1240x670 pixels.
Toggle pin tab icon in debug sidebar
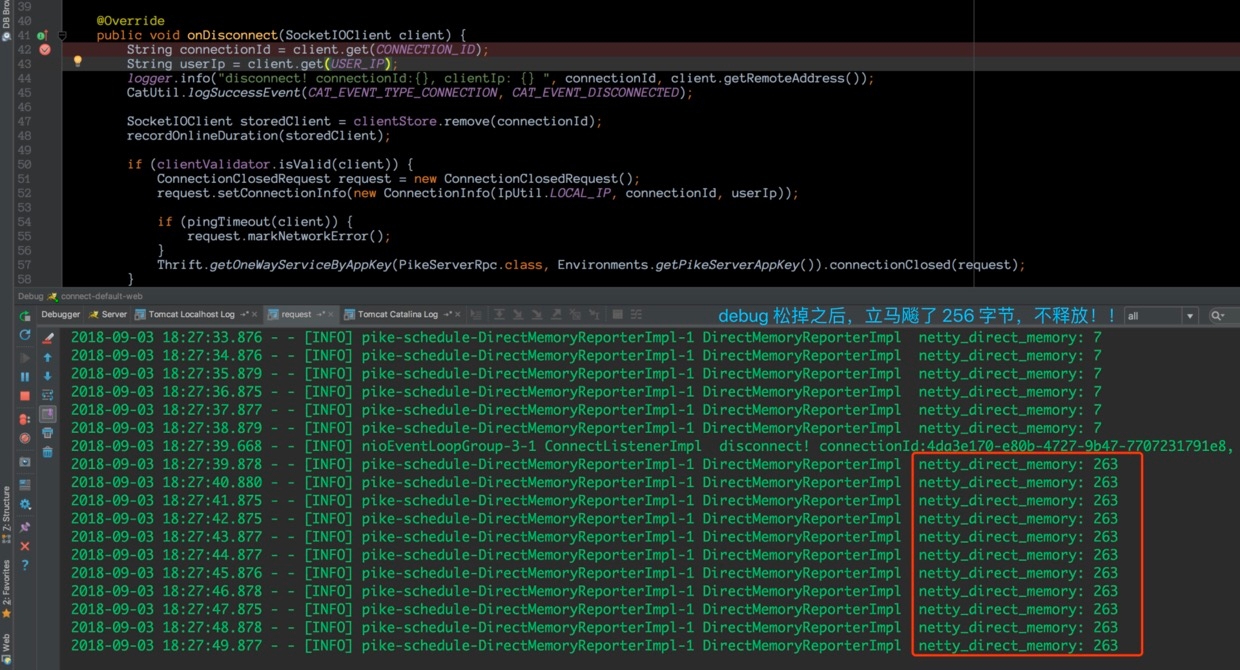[25, 526]
